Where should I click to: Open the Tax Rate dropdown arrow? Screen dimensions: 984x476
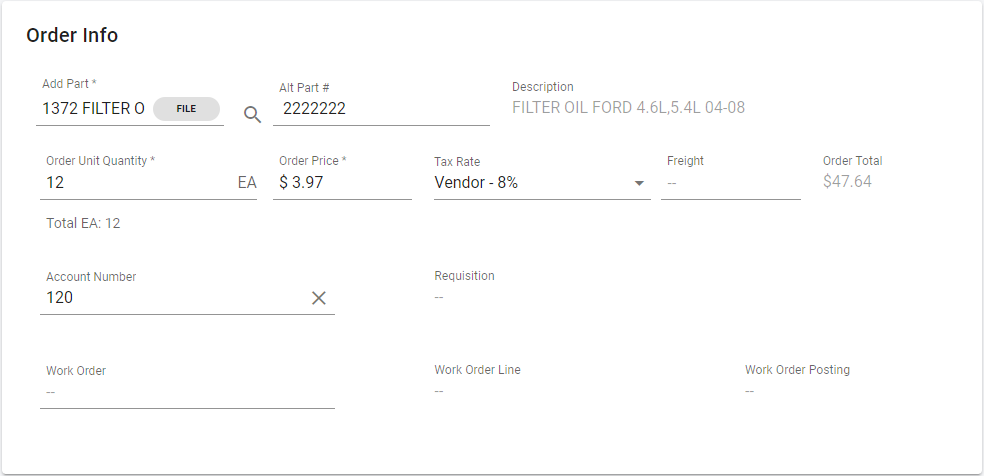[638, 183]
